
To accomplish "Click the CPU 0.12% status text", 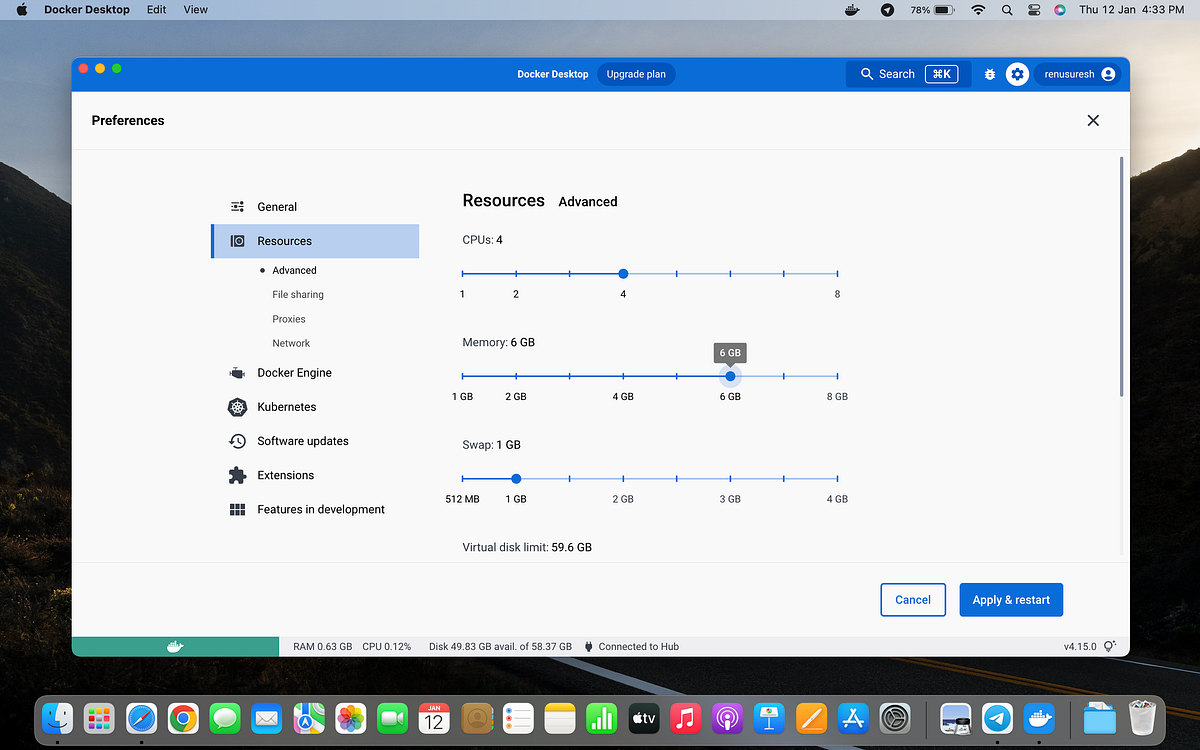I will (387, 647).
